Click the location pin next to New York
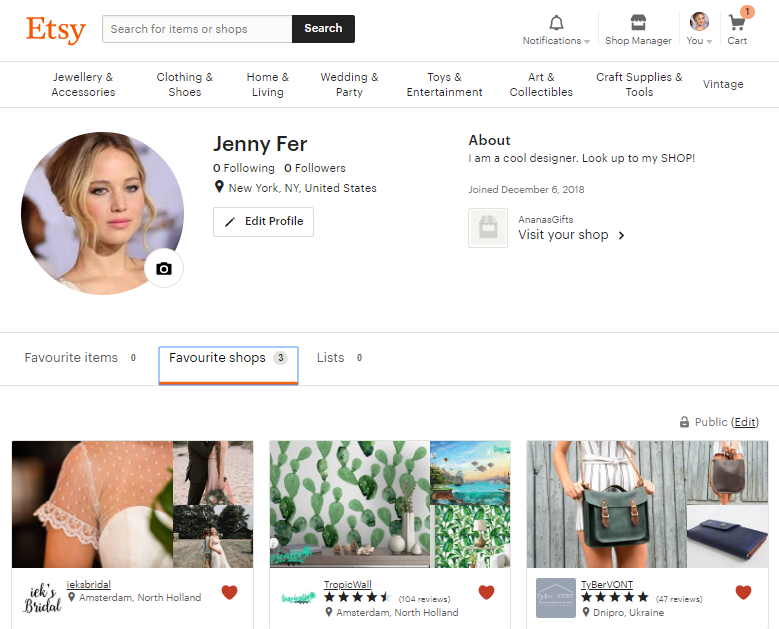The image size is (779, 629). 219,187
